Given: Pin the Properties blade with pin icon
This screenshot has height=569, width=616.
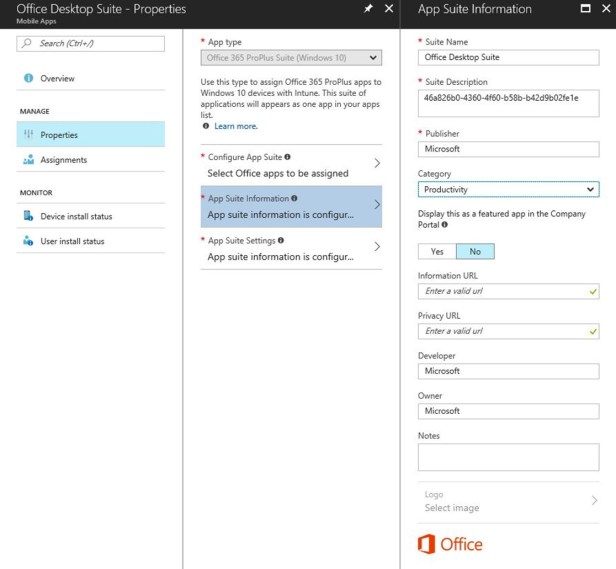Looking at the screenshot, I should [368, 9].
